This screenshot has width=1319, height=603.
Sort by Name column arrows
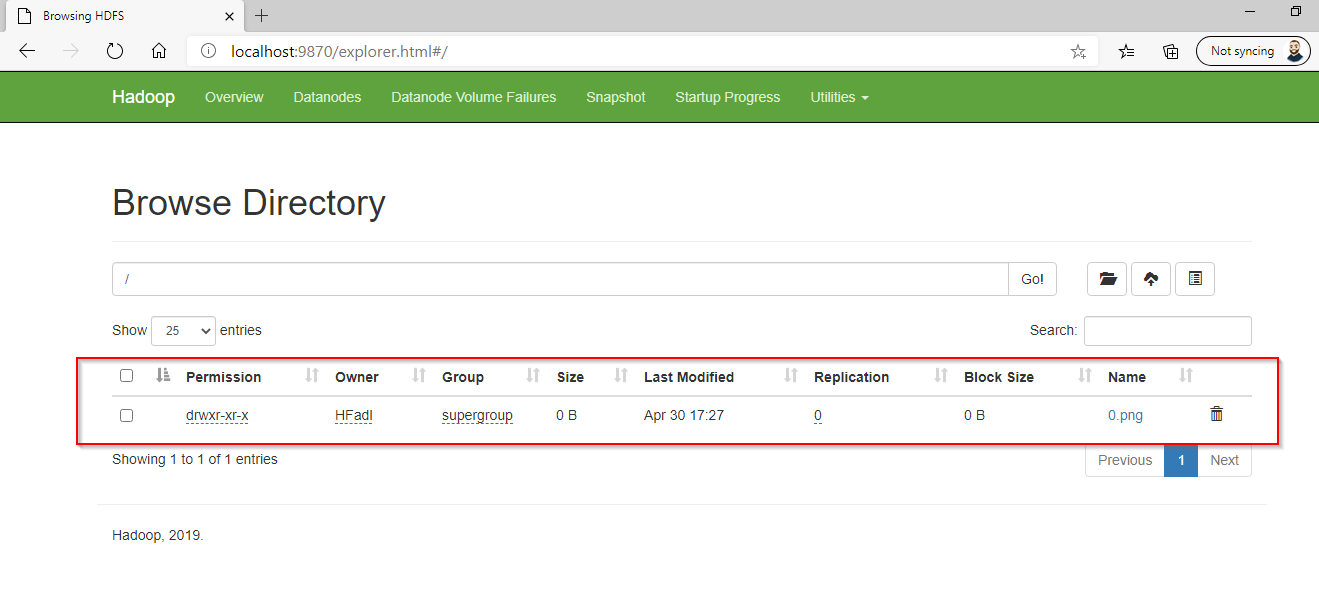[1186, 376]
